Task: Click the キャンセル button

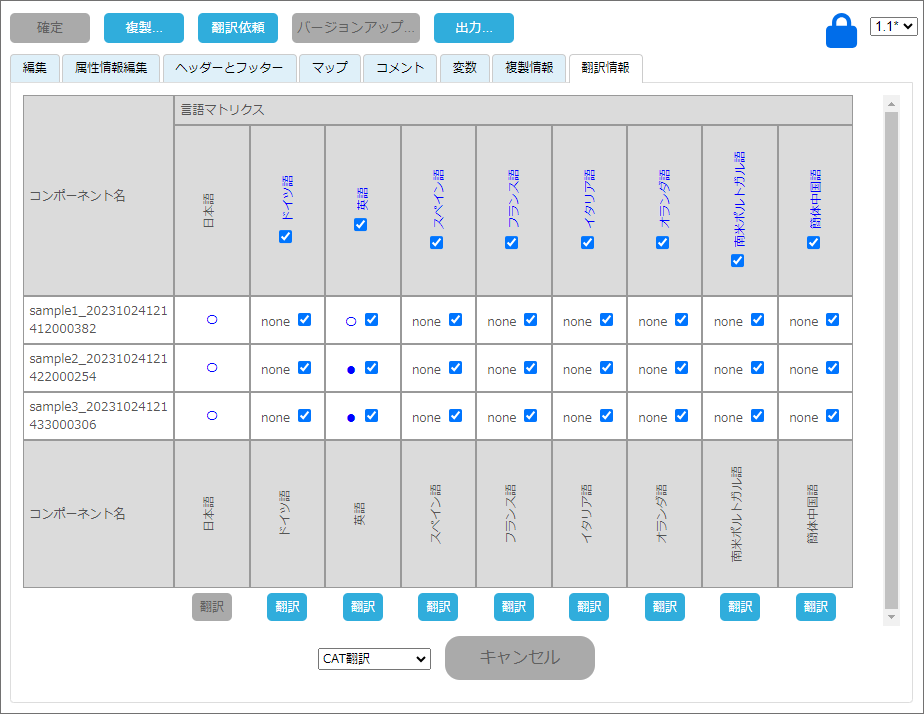Action: pyautogui.click(x=520, y=657)
